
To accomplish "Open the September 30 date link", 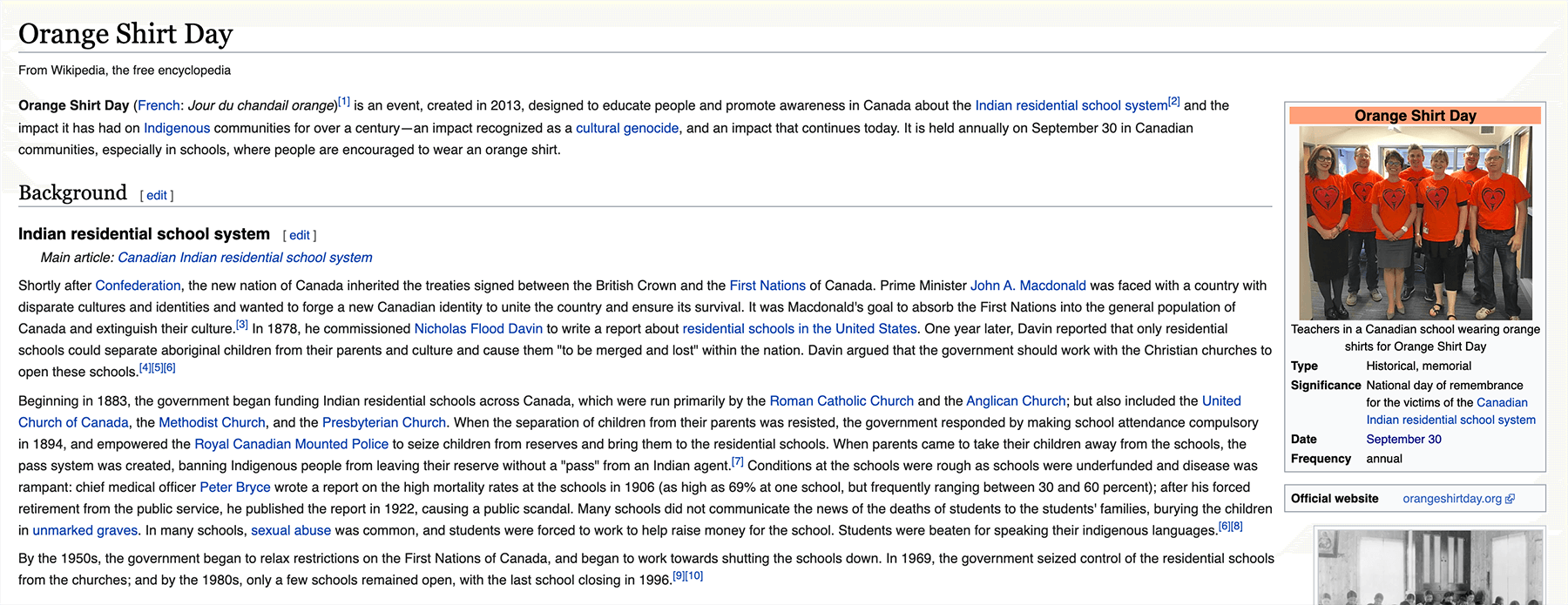I will (x=1403, y=440).
